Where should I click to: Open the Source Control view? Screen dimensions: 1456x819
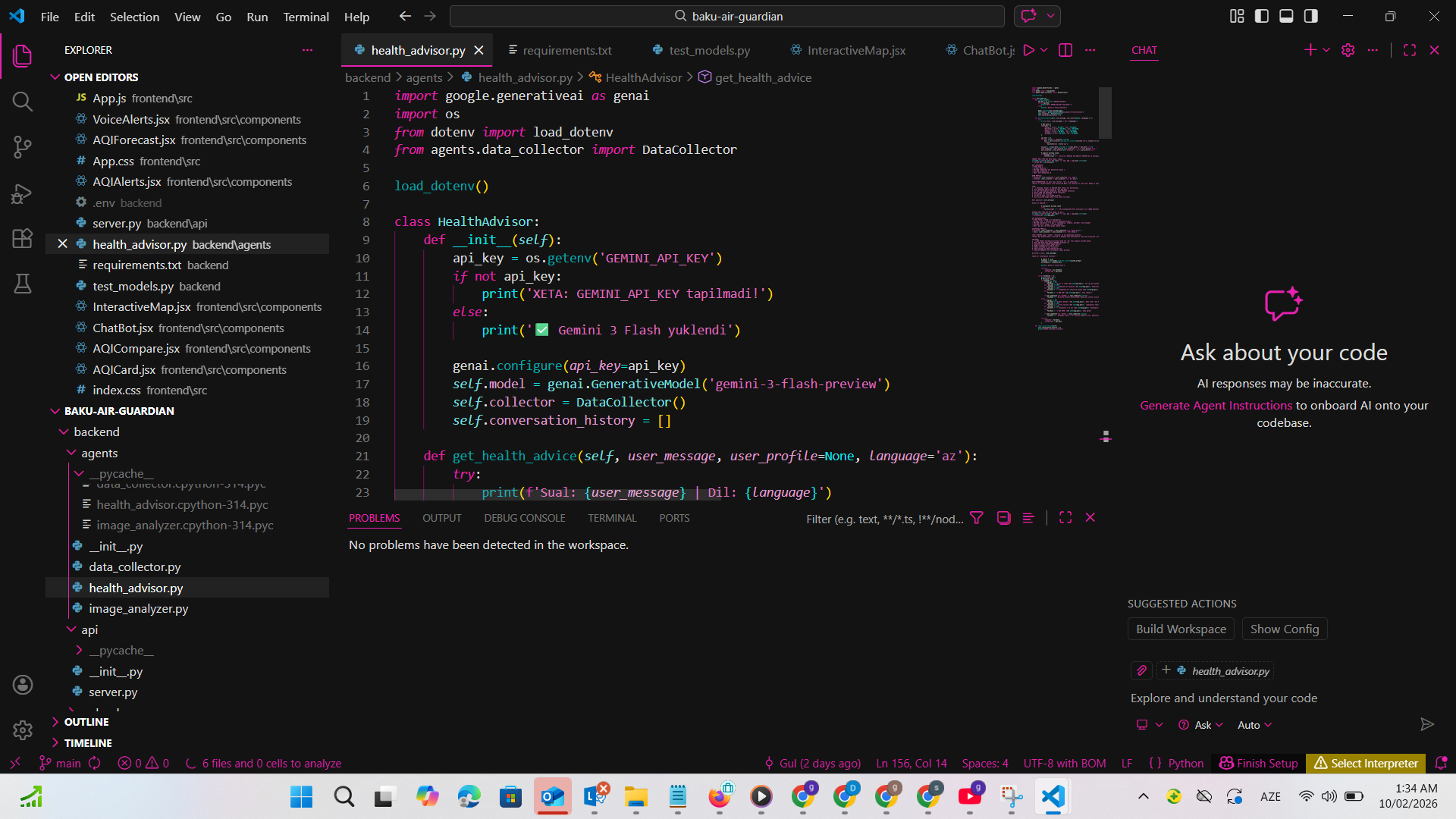22,146
